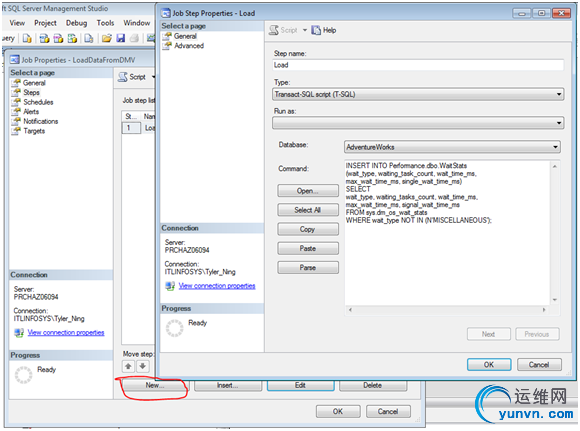Click the Analysis Services DMX Query icon
The width and height of the screenshot is (580, 431).
58,38
